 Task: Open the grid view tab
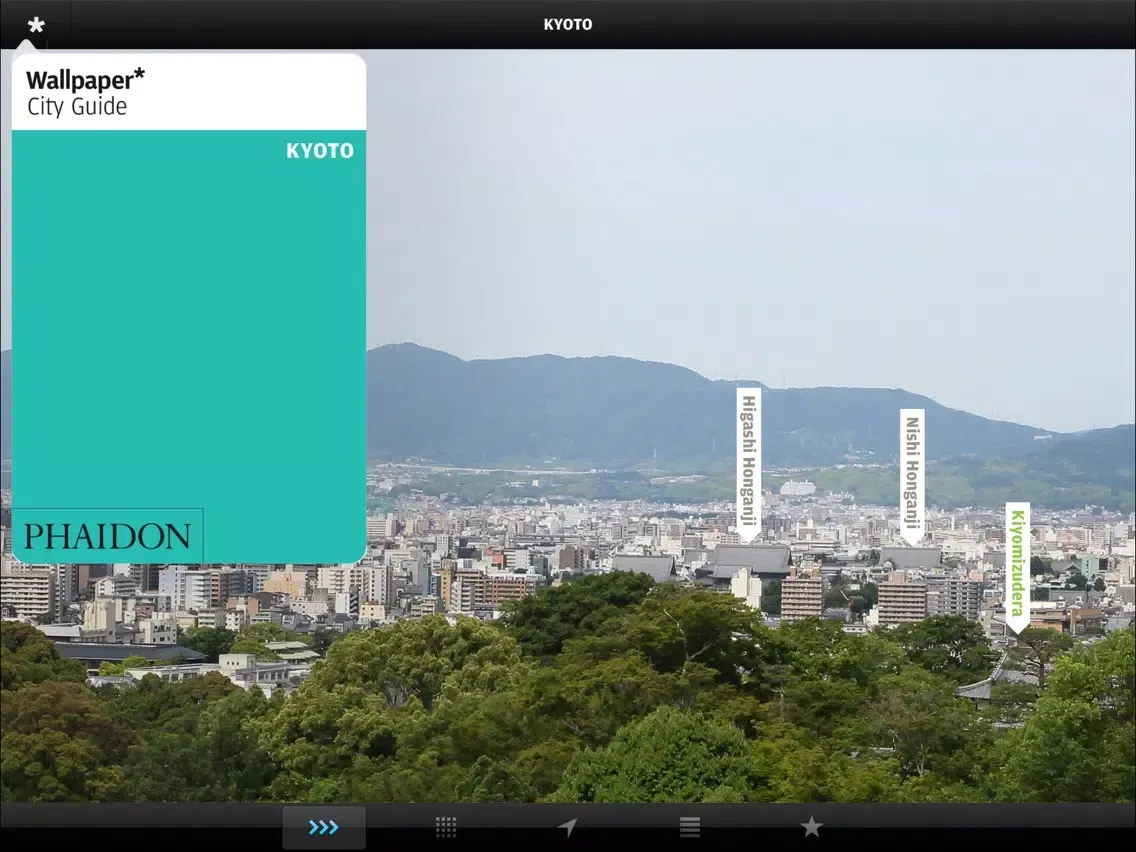(x=446, y=827)
